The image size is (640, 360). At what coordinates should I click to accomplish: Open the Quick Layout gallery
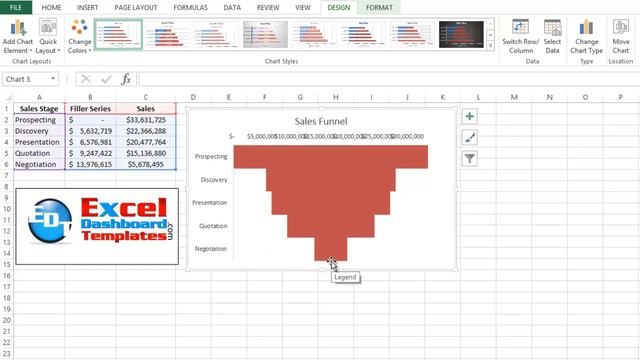click(48, 37)
